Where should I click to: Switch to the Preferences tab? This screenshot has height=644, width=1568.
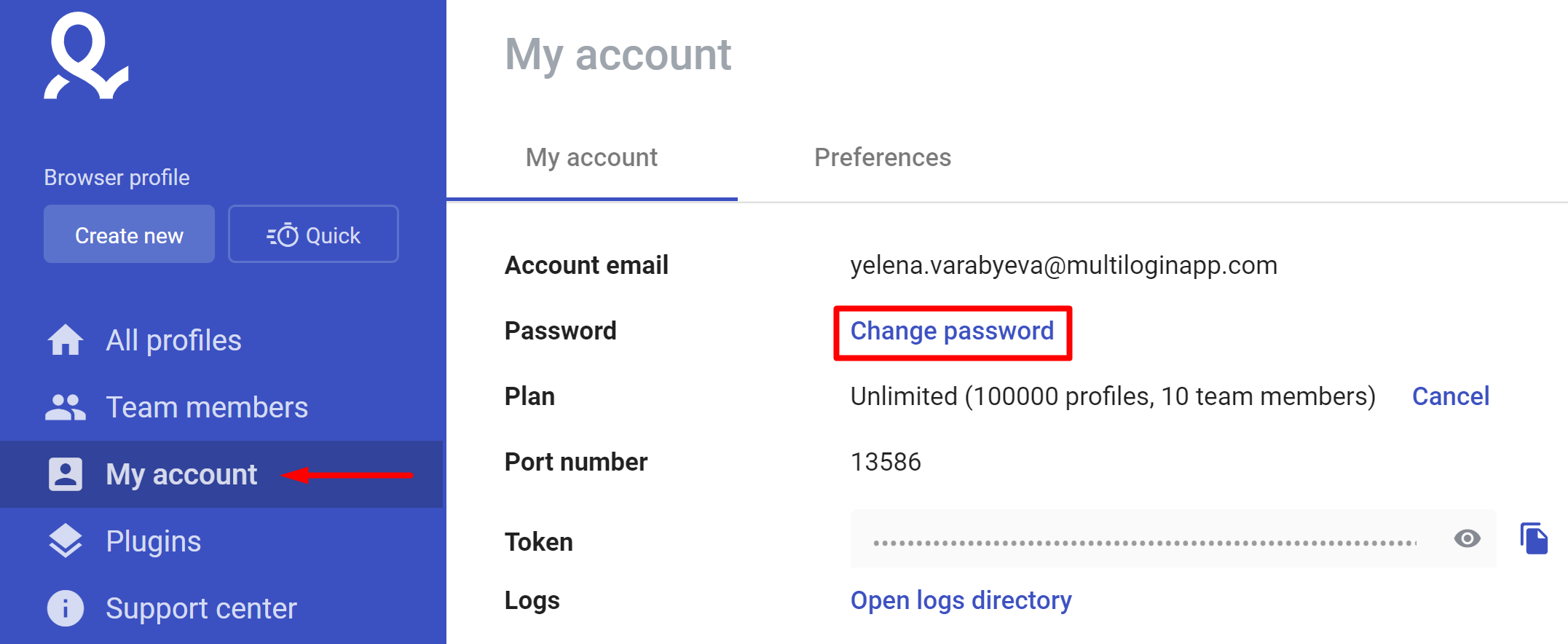pos(882,157)
